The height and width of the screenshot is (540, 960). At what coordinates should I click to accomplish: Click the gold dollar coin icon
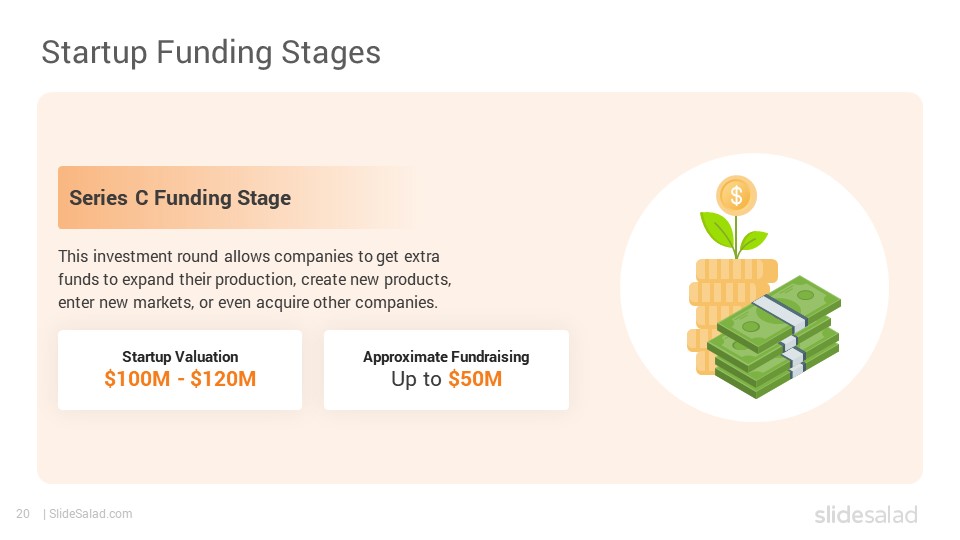click(737, 196)
